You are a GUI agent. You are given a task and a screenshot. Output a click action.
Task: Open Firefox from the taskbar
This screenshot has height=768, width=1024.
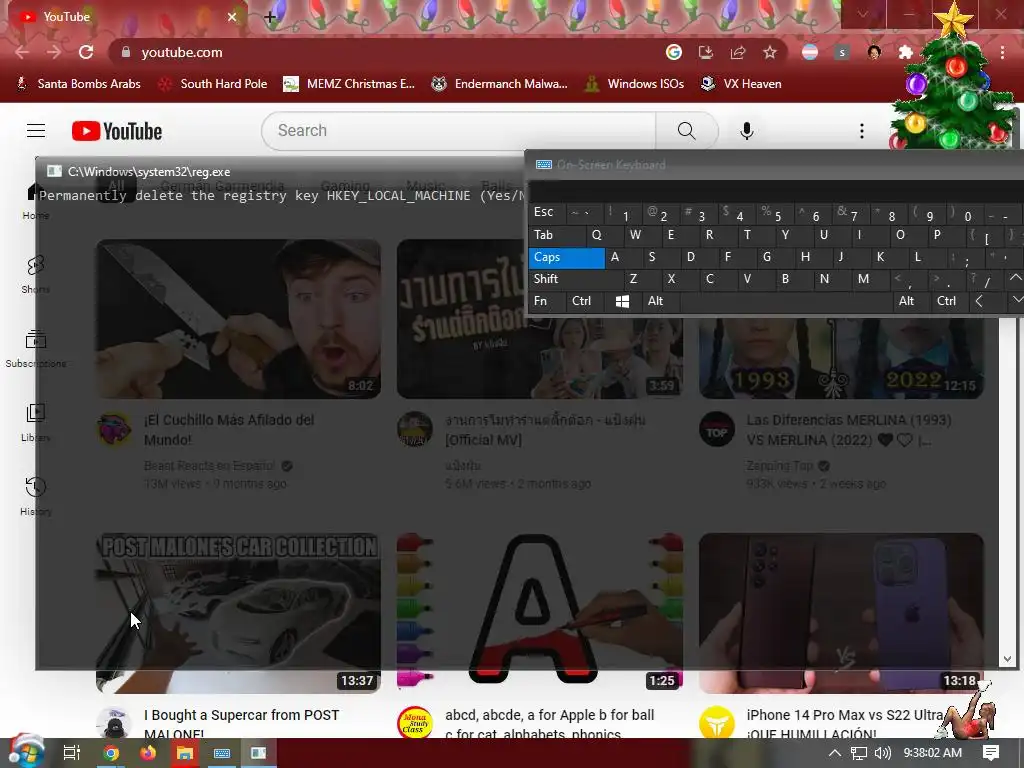click(x=148, y=753)
